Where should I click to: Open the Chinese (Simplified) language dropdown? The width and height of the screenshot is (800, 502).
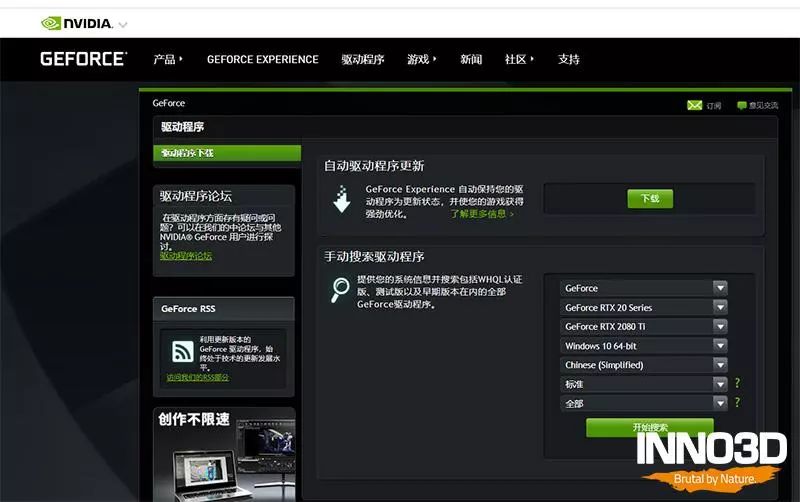pyautogui.click(x=643, y=365)
